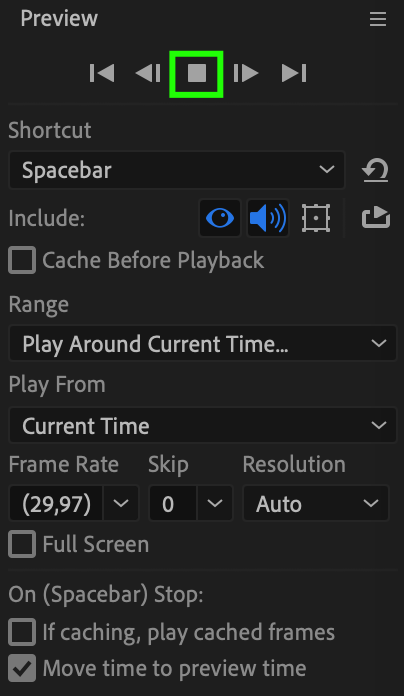Enable the Full Screen checkbox
Viewport: 404px width, 696px height.
[x=22, y=544]
